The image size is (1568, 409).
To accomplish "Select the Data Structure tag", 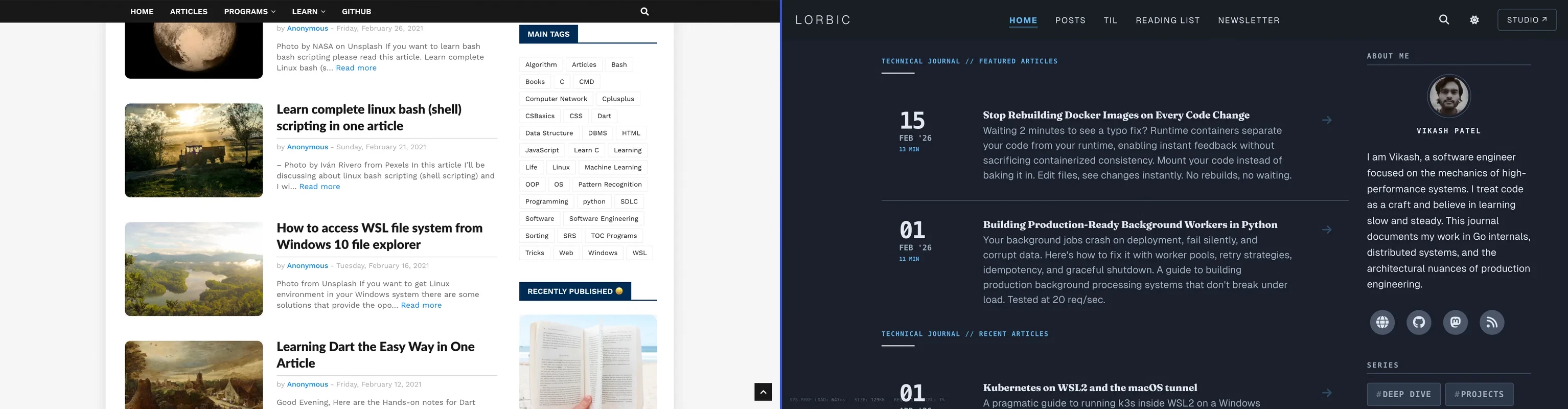I will coord(549,133).
